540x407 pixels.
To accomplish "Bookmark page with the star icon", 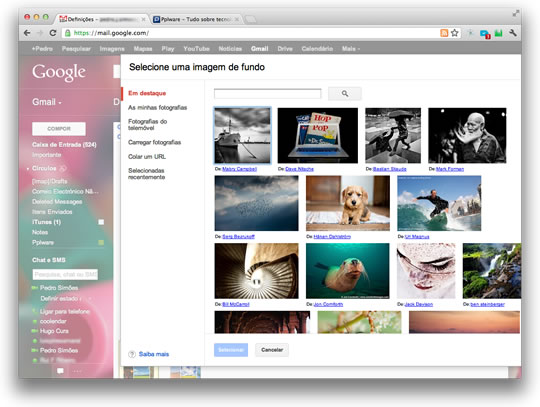I will click(x=455, y=33).
